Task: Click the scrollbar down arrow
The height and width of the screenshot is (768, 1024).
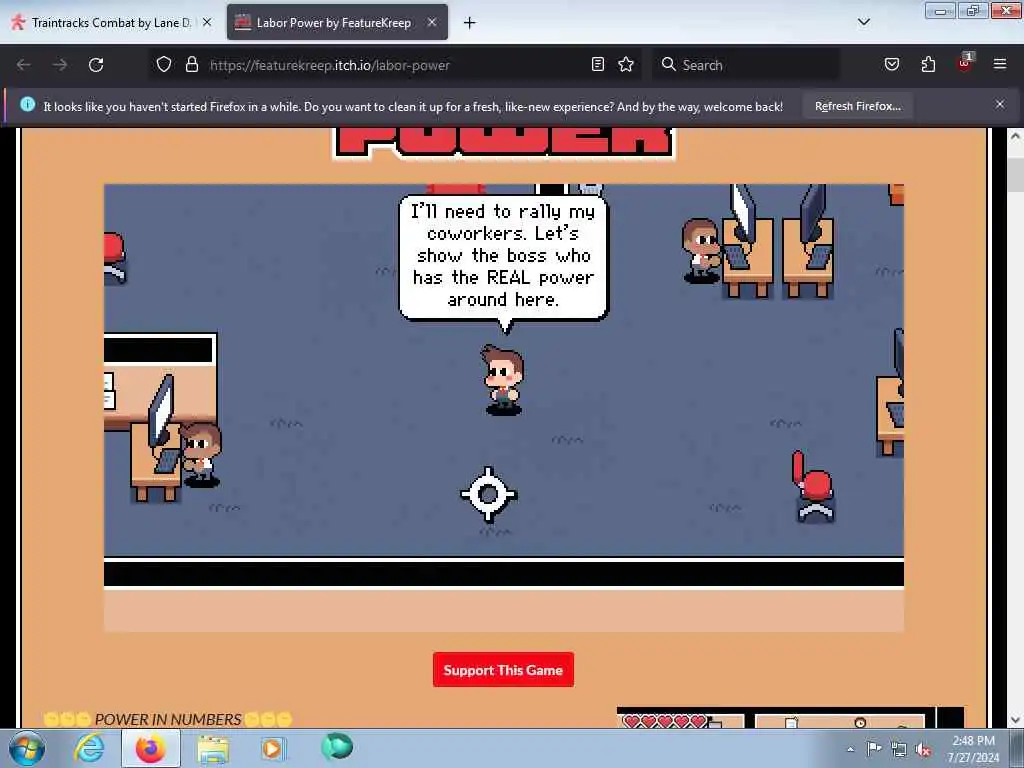Action: [x=1015, y=720]
